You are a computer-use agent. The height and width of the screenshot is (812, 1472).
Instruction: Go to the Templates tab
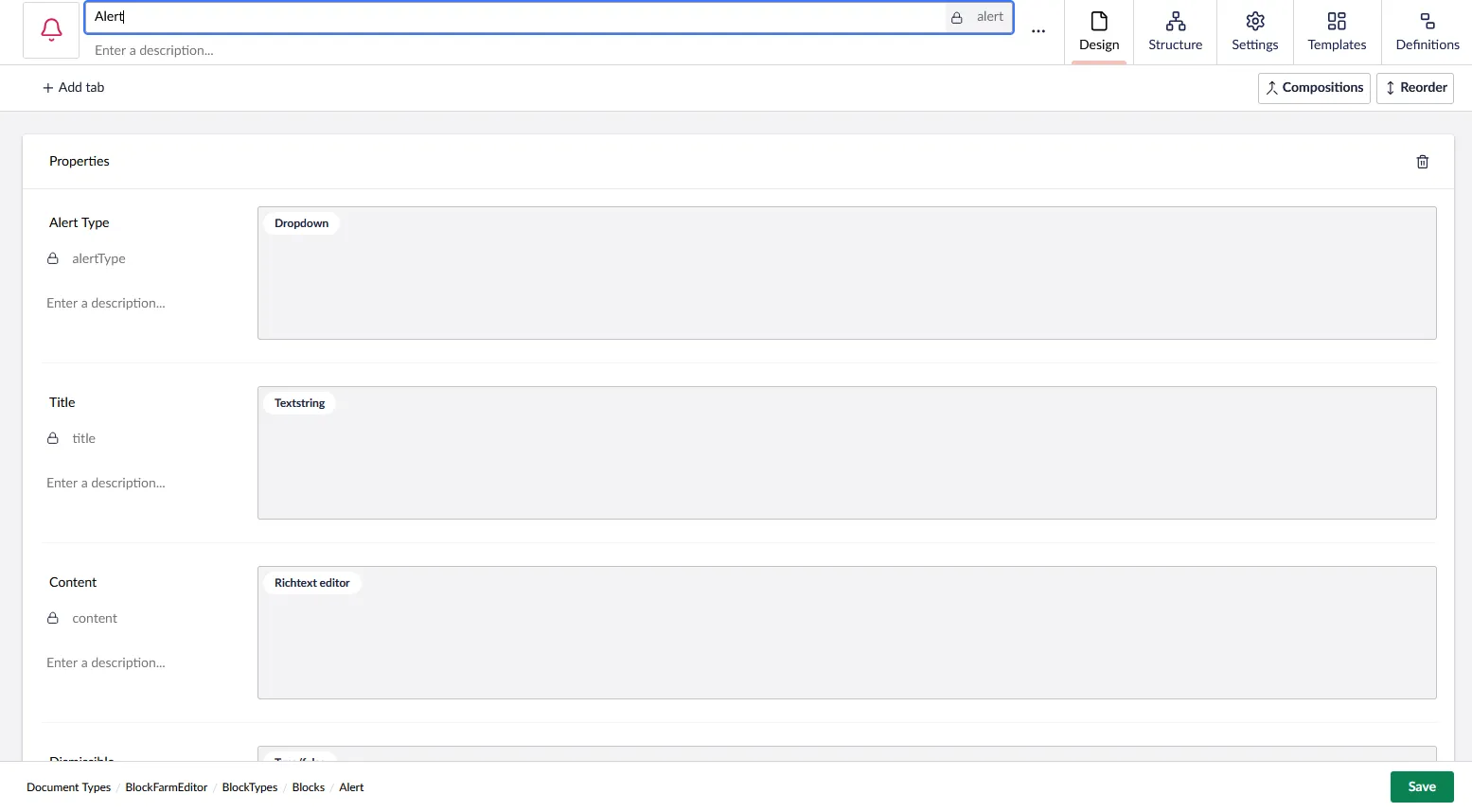[x=1337, y=32]
